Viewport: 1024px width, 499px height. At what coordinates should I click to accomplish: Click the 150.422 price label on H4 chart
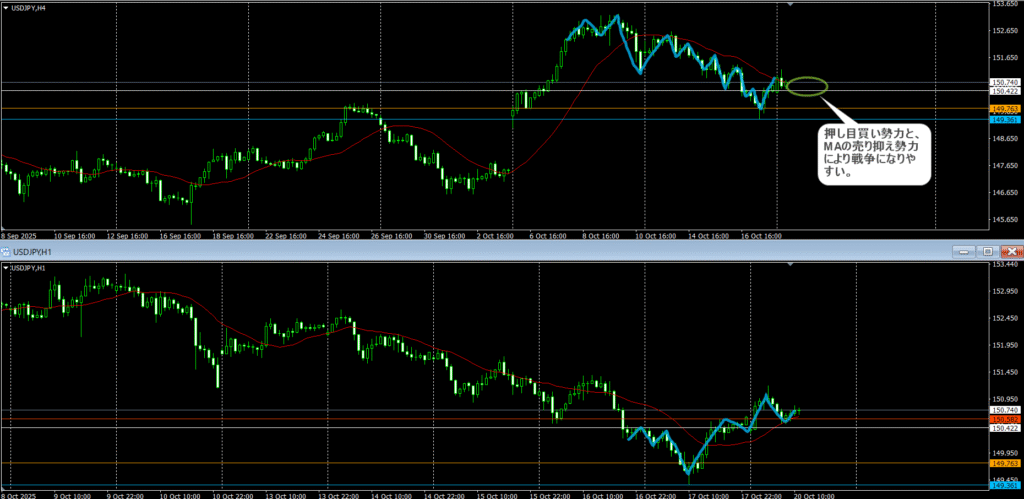point(1004,91)
